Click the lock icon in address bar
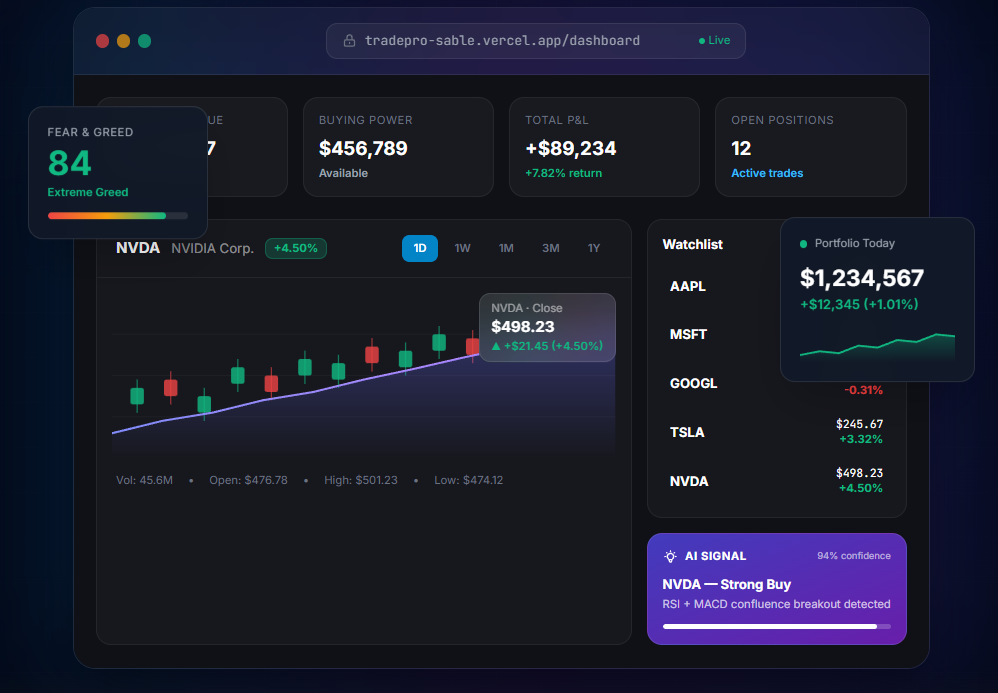The height and width of the screenshot is (693, 998). tap(349, 41)
